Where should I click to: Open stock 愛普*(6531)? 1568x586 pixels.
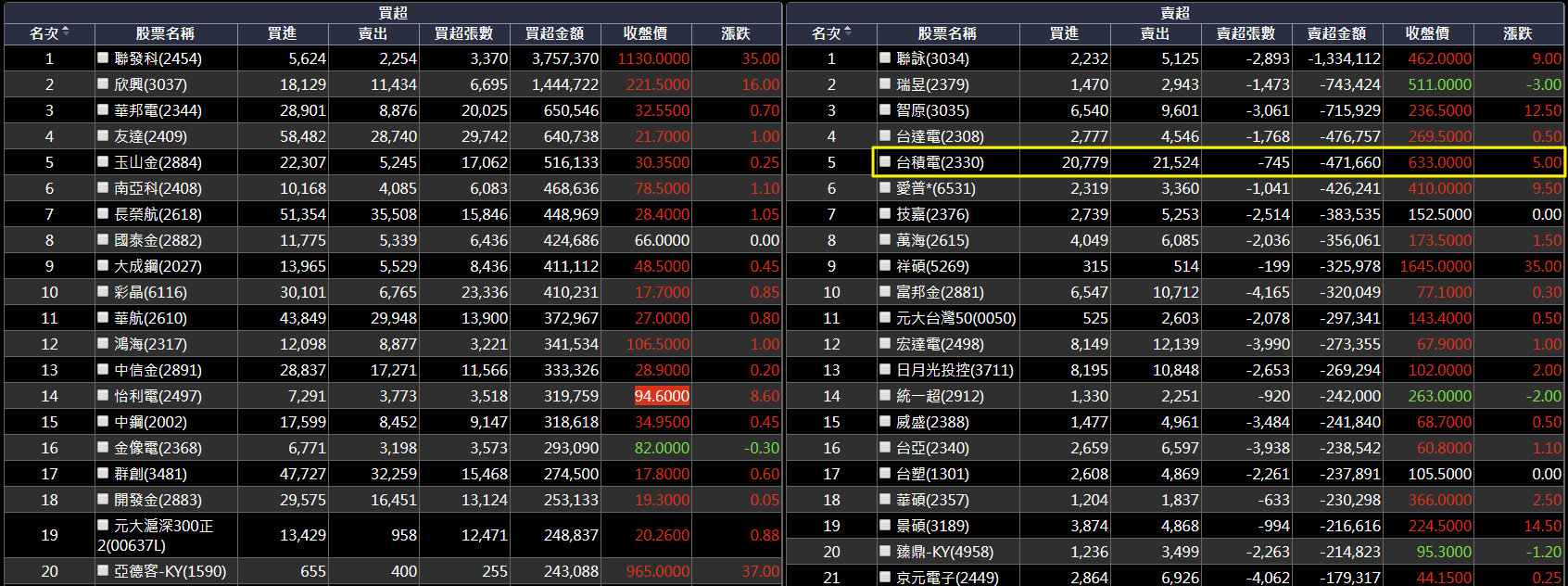[x=936, y=188]
